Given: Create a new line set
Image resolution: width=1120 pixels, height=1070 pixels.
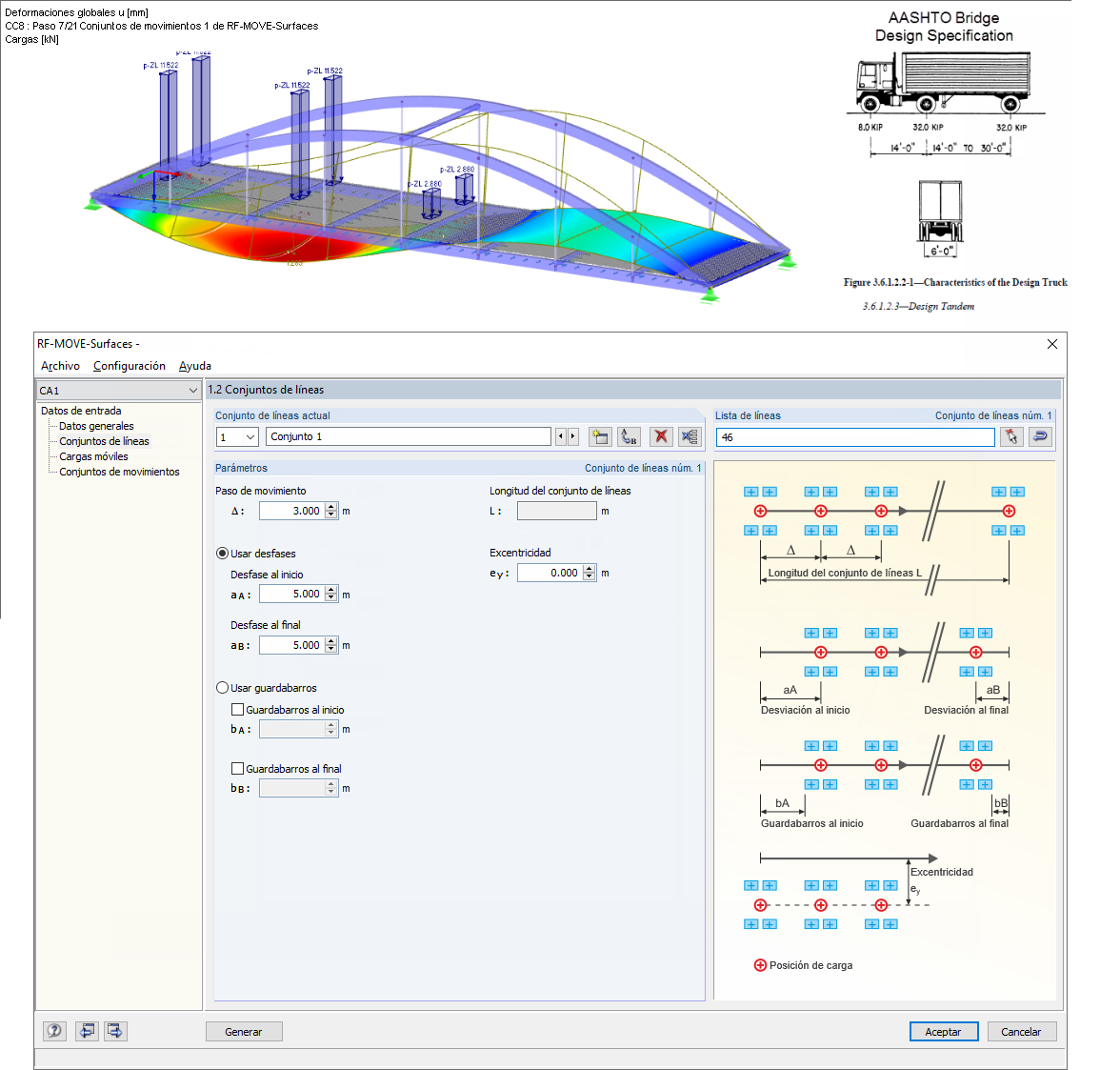Looking at the screenshot, I should click(x=599, y=436).
